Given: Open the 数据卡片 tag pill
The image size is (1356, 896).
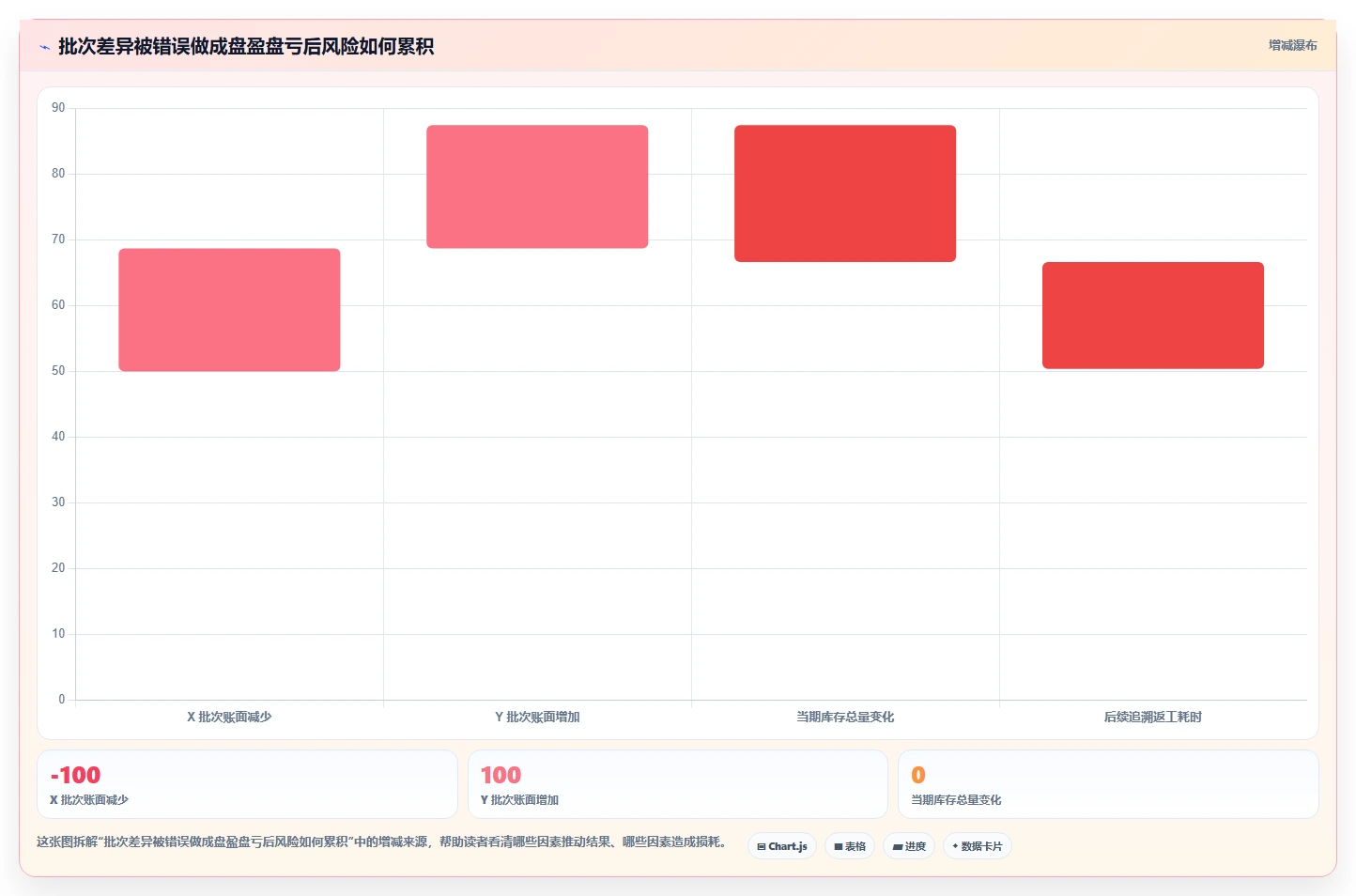Looking at the screenshot, I should click(x=978, y=846).
